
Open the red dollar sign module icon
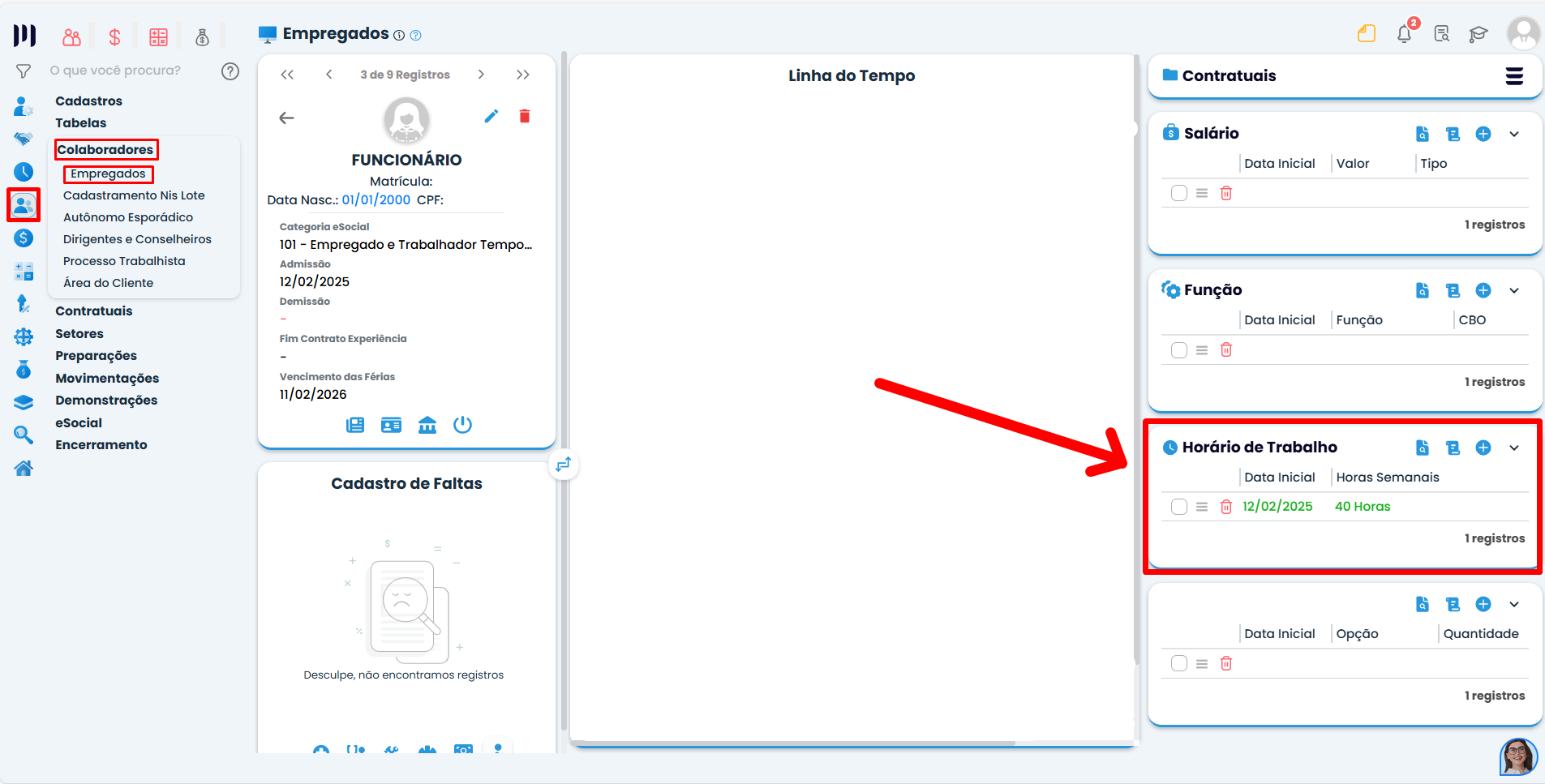(x=114, y=36)
